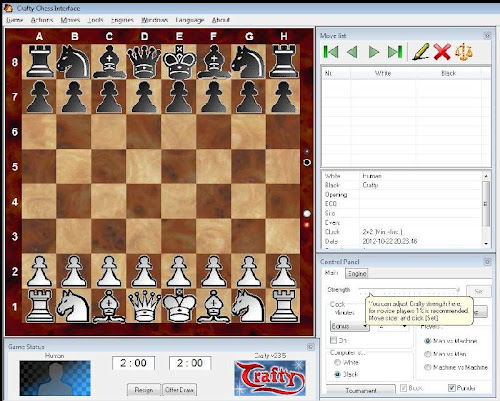Click the Offer Draw button
This screenshot has height=401, width=500.
click(x=179, y=390)
